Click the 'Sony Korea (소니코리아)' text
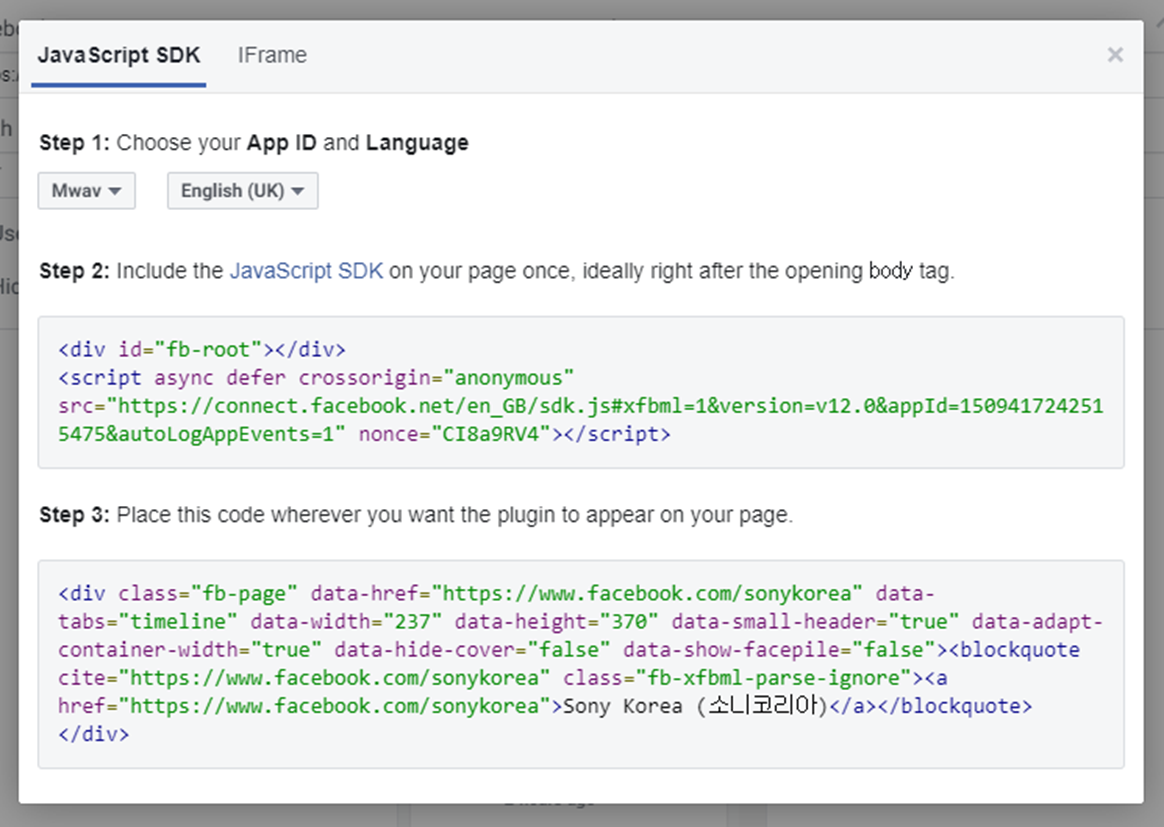The image size is (1164, 827). 695,705
